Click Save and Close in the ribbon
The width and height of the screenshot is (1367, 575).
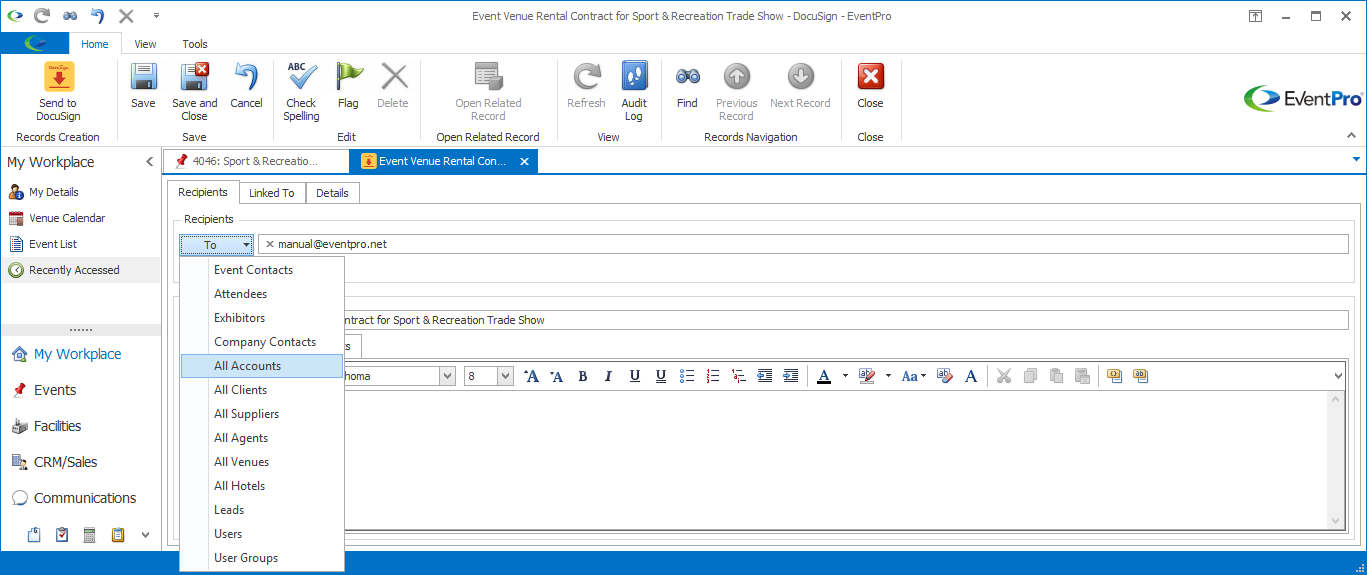tap(194, 91)
